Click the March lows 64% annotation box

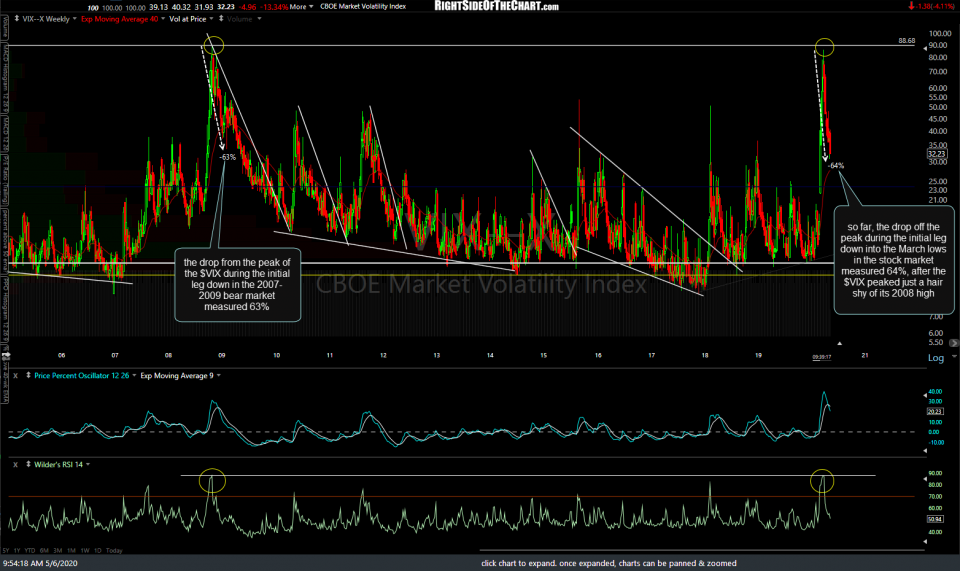(894, 260)
